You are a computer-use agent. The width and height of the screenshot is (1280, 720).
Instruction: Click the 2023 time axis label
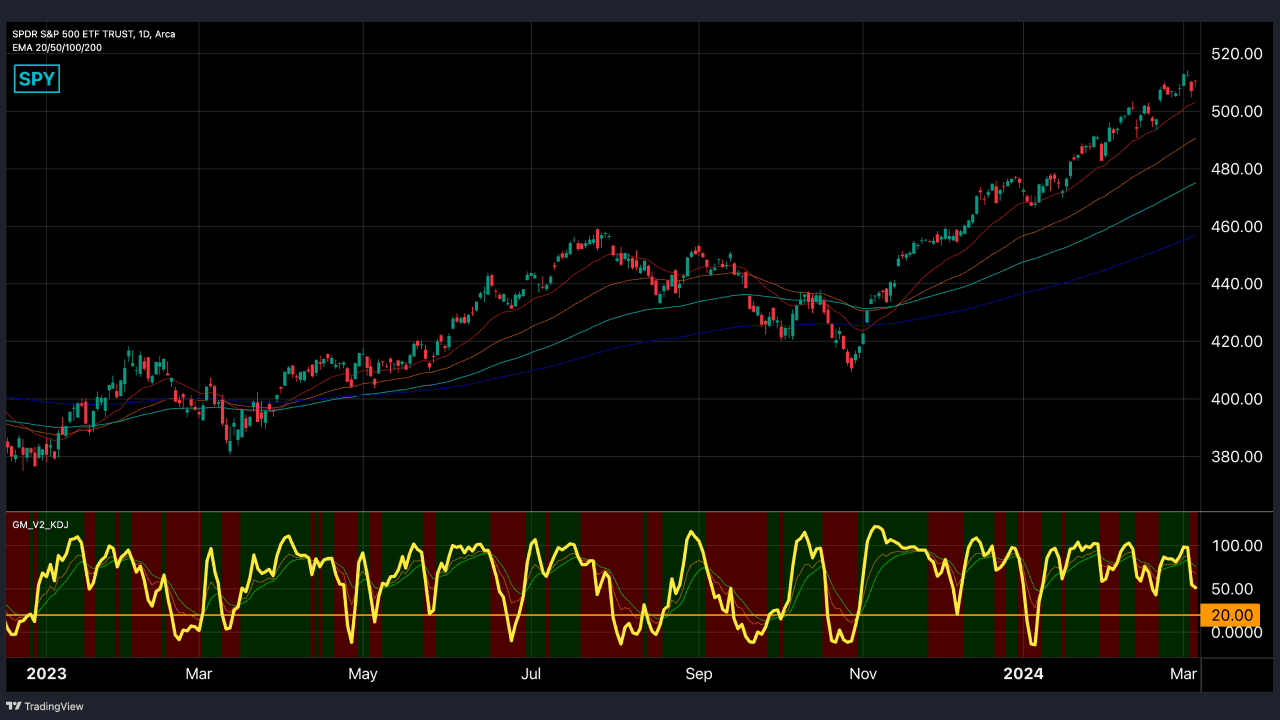(46, 674)
